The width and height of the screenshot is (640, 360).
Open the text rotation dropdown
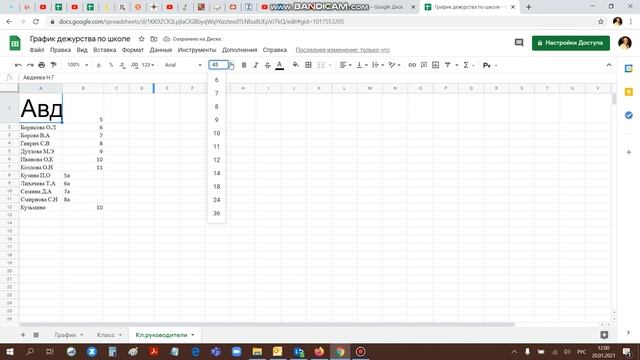(x=394, y=65)
